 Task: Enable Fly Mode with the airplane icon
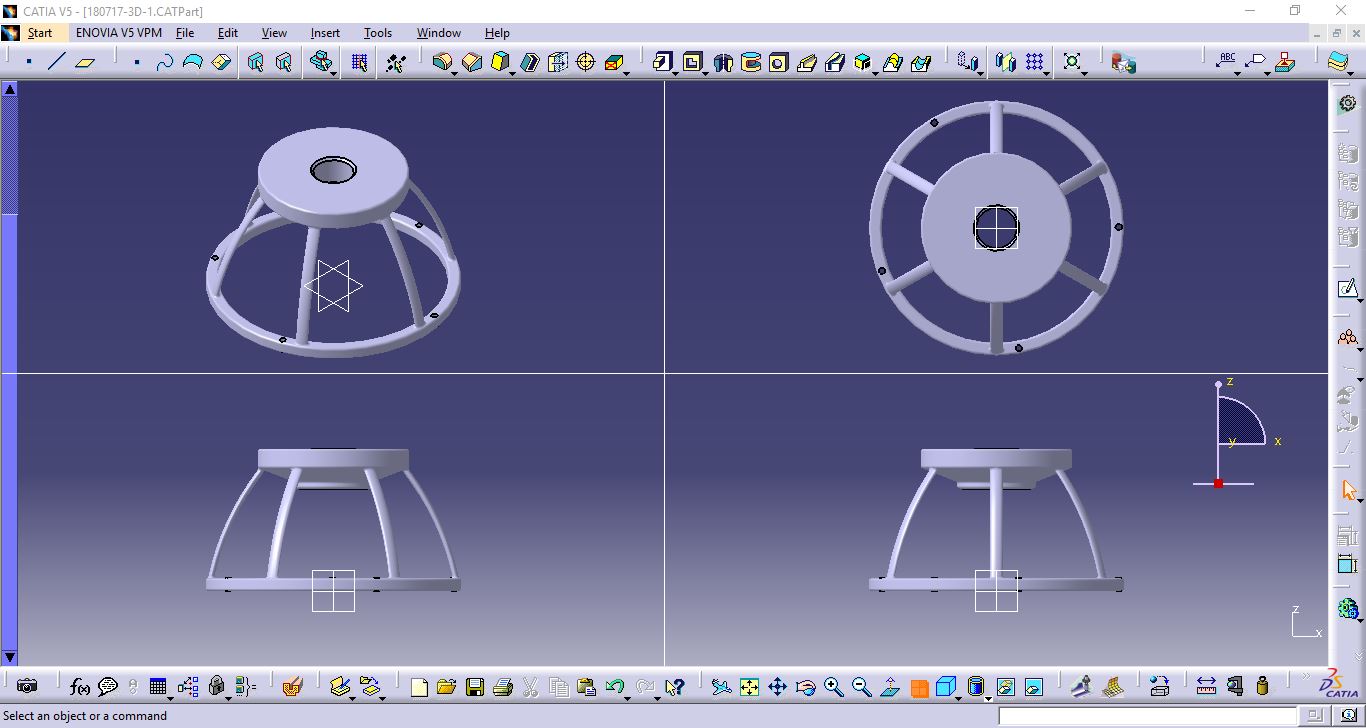point(722,686)
